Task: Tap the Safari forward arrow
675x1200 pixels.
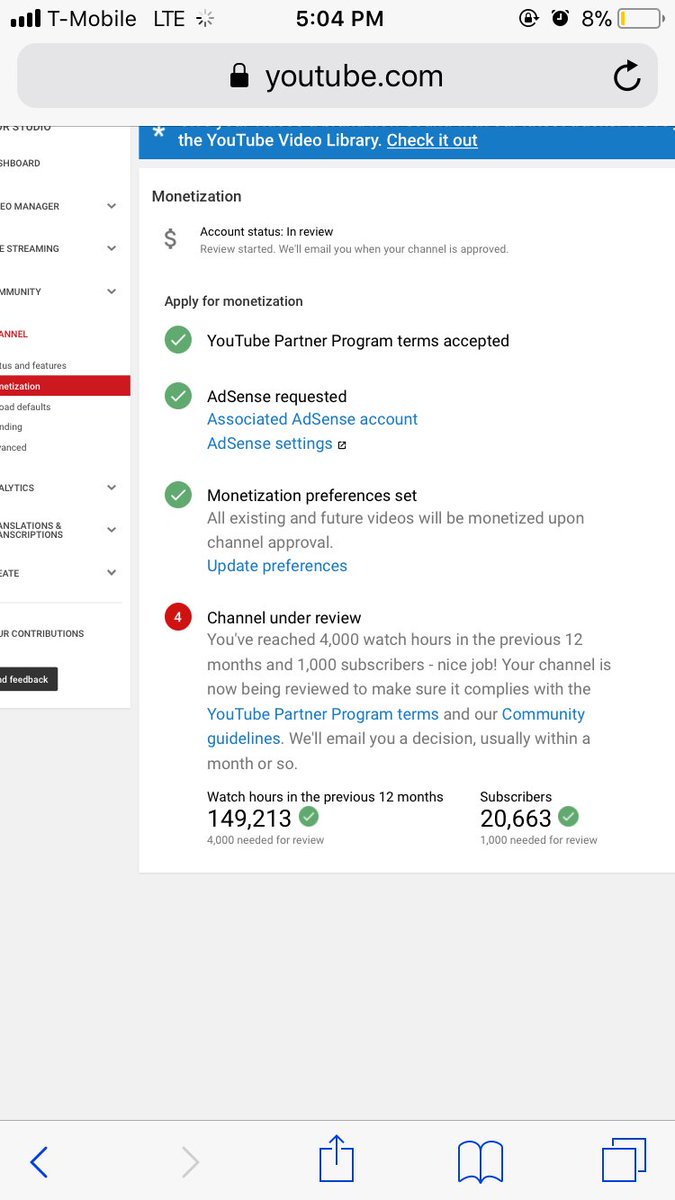Action: click(x=190, y=1162)
